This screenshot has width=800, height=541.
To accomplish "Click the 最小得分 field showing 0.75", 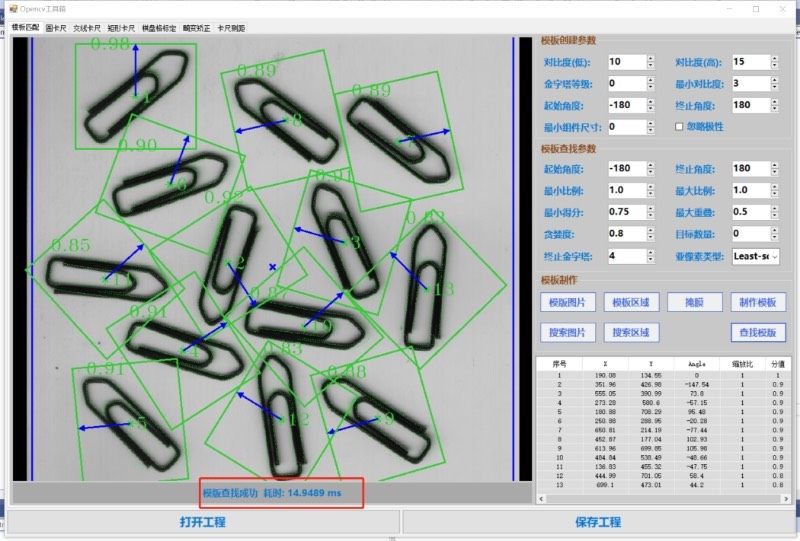I will coord(627,212).
